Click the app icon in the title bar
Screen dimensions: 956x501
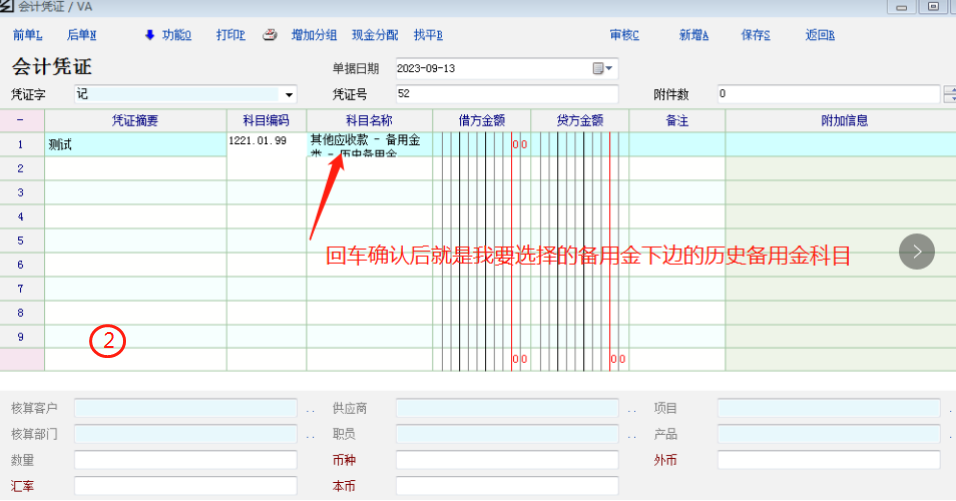(9, 7)
